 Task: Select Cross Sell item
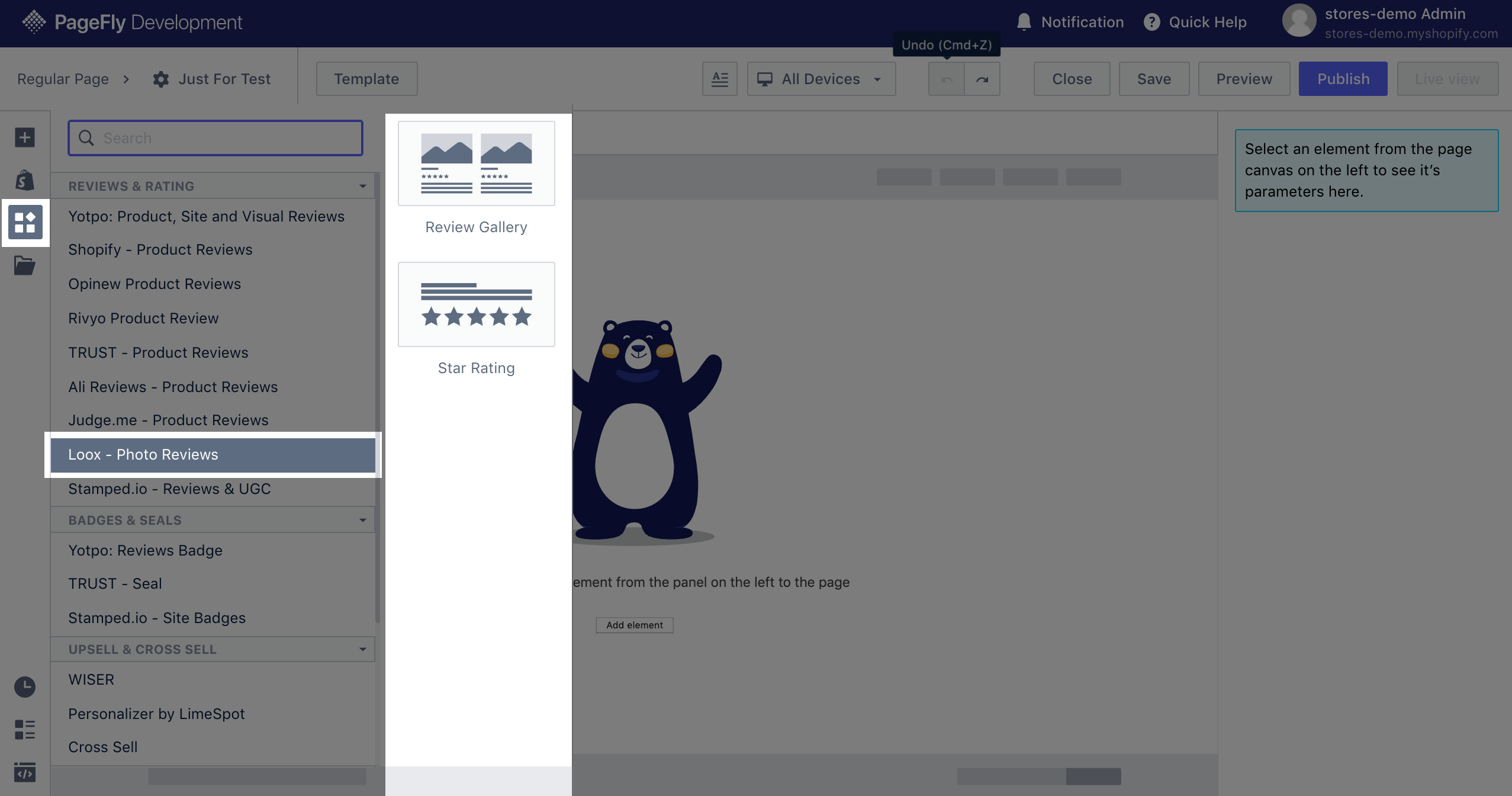(213, 747)
